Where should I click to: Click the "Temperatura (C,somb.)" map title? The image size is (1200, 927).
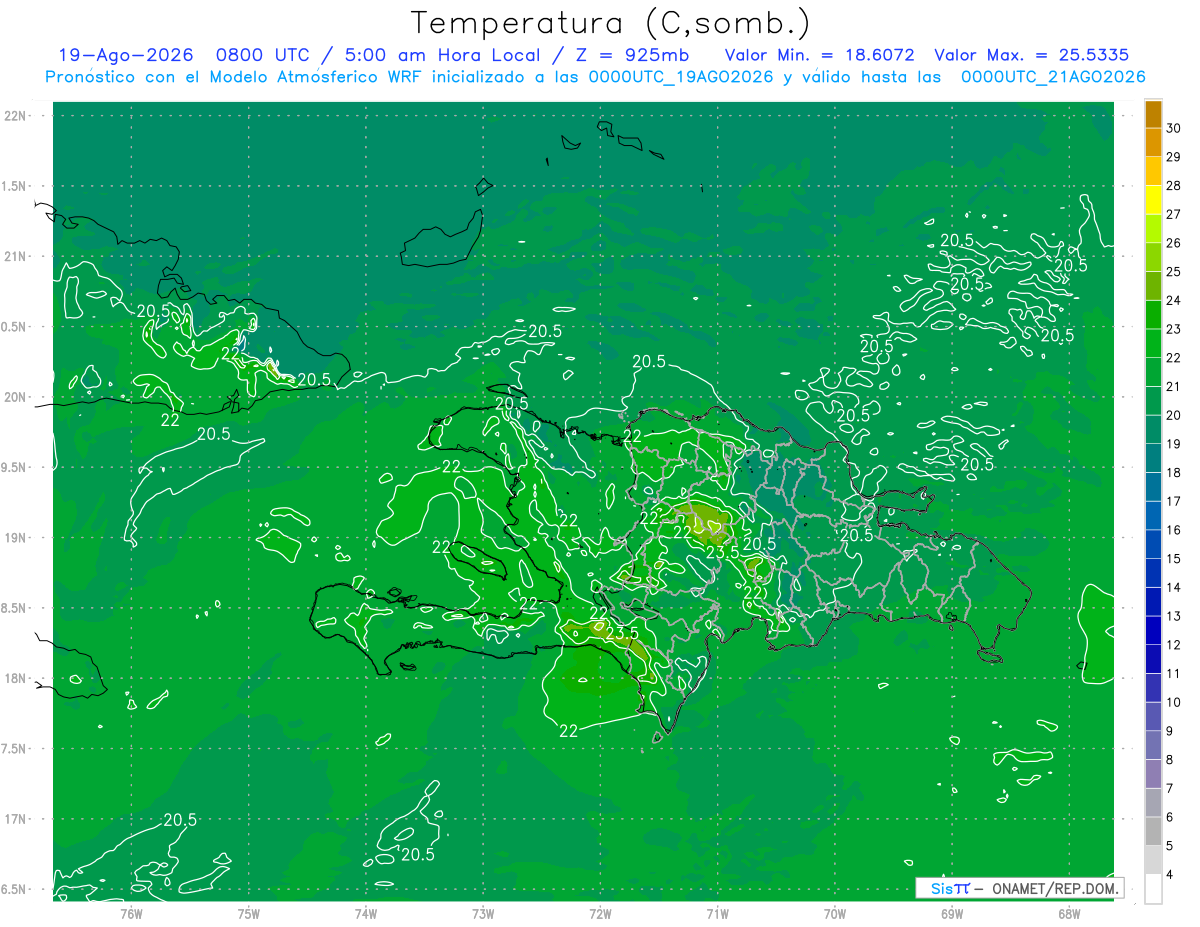(x=610, y=23)
